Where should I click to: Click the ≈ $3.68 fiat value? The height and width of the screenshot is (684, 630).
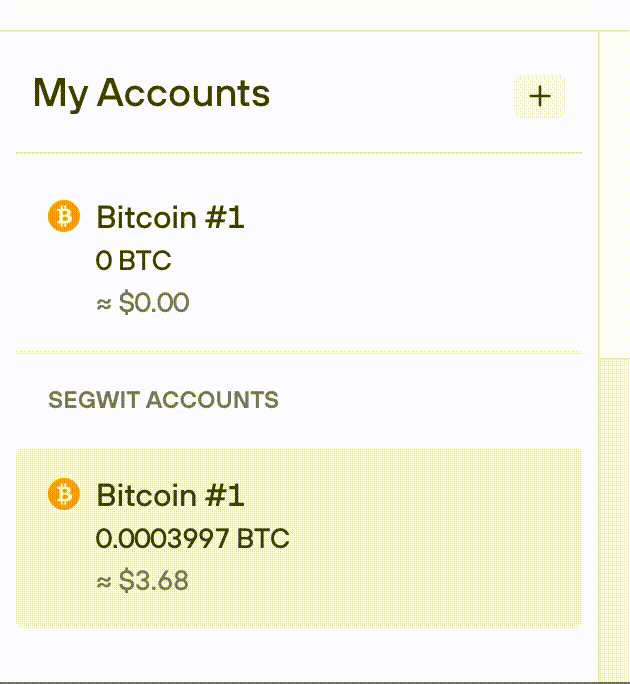click(142, 580)
